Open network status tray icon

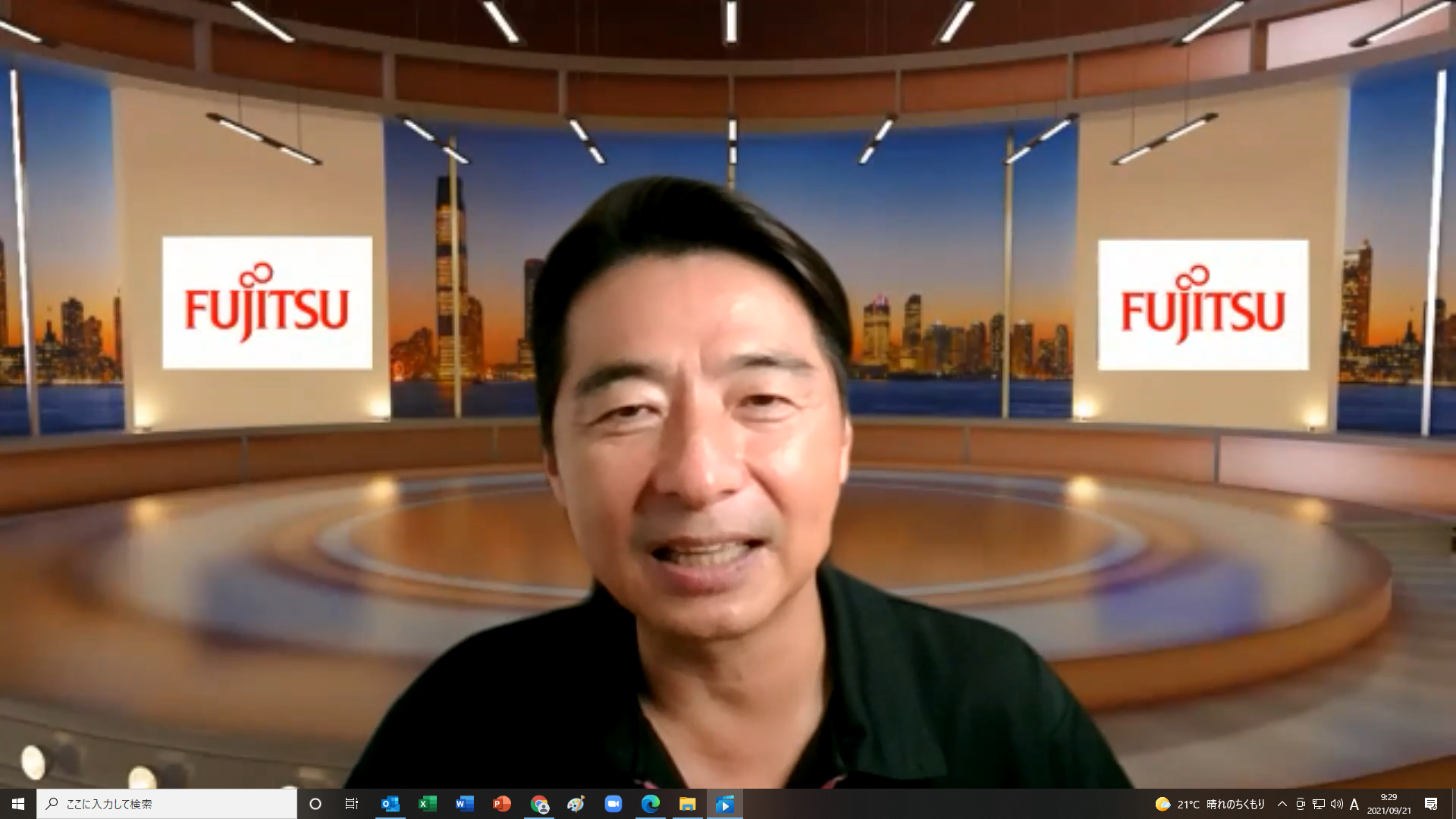[x=1319, y=804]
